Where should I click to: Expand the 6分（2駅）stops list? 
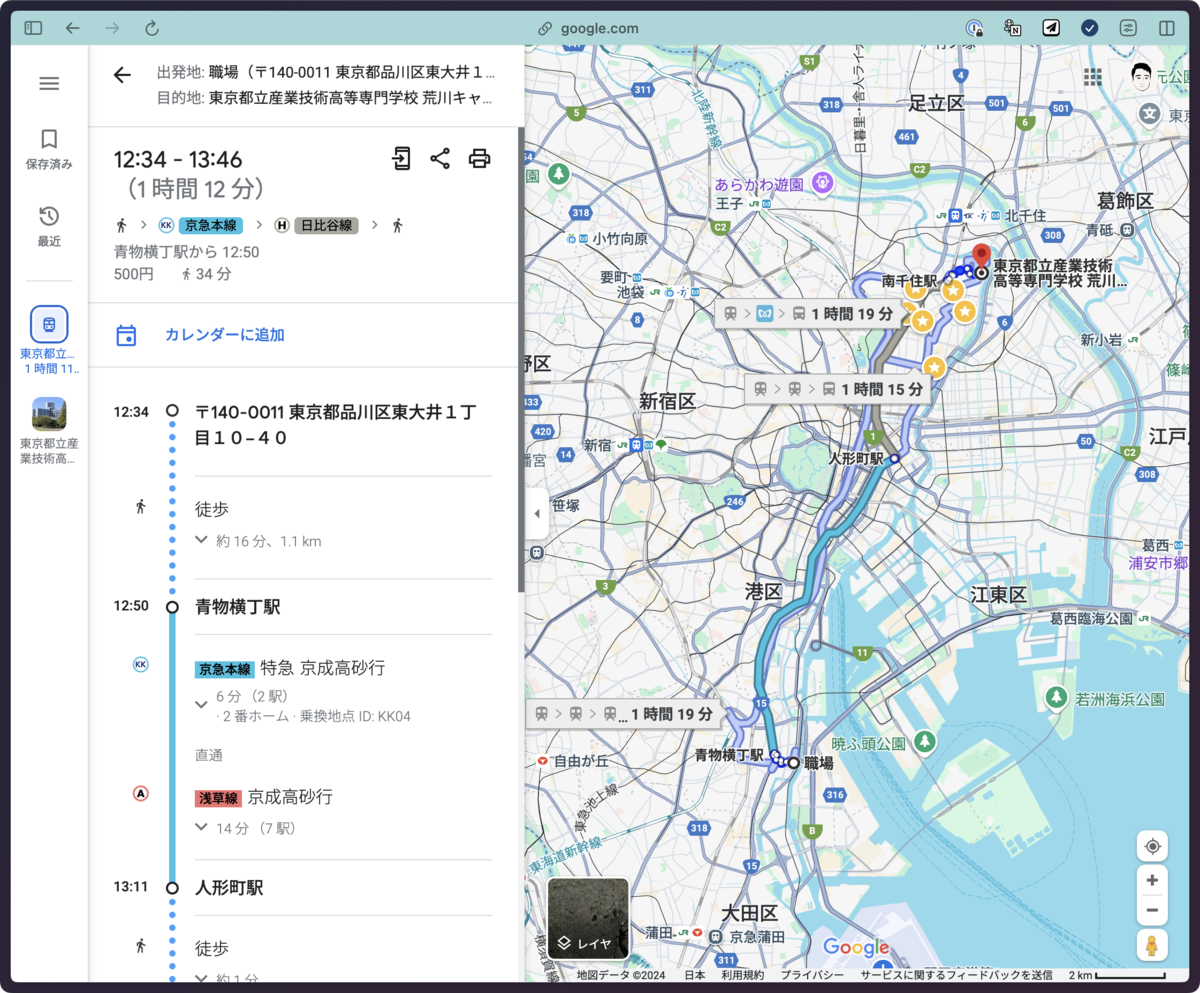coord(201,705)
